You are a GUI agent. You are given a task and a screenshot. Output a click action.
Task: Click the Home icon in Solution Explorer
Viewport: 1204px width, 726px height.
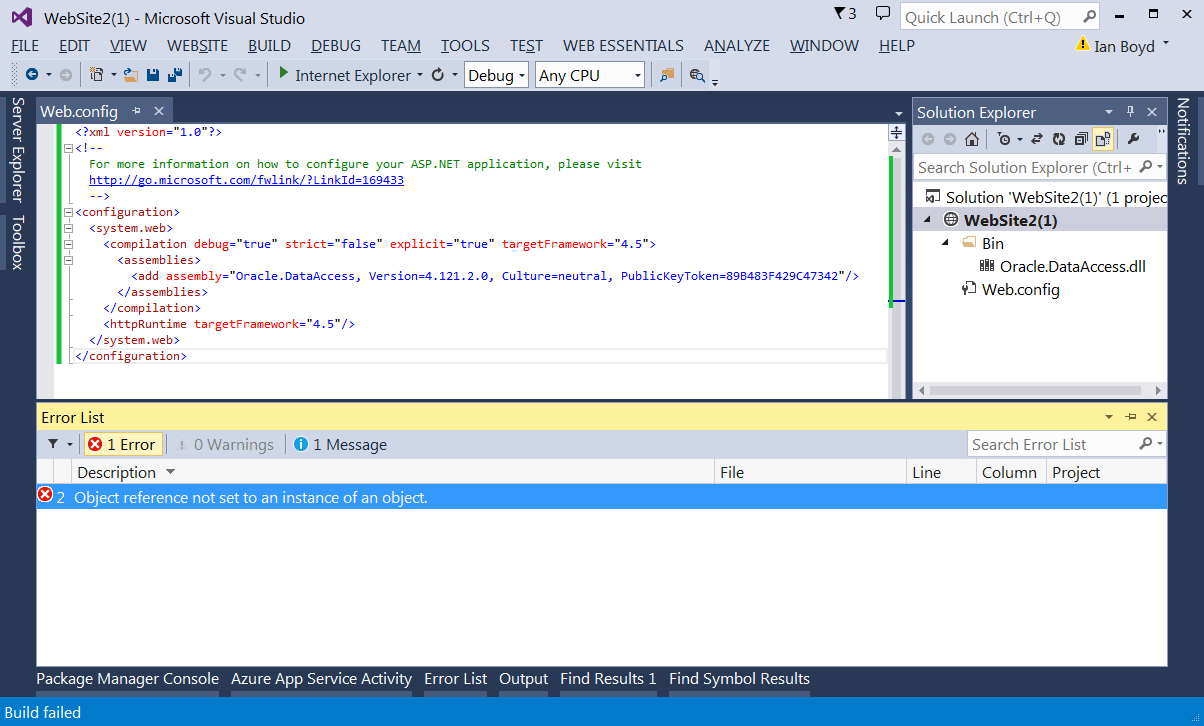[x=971, y=139]
